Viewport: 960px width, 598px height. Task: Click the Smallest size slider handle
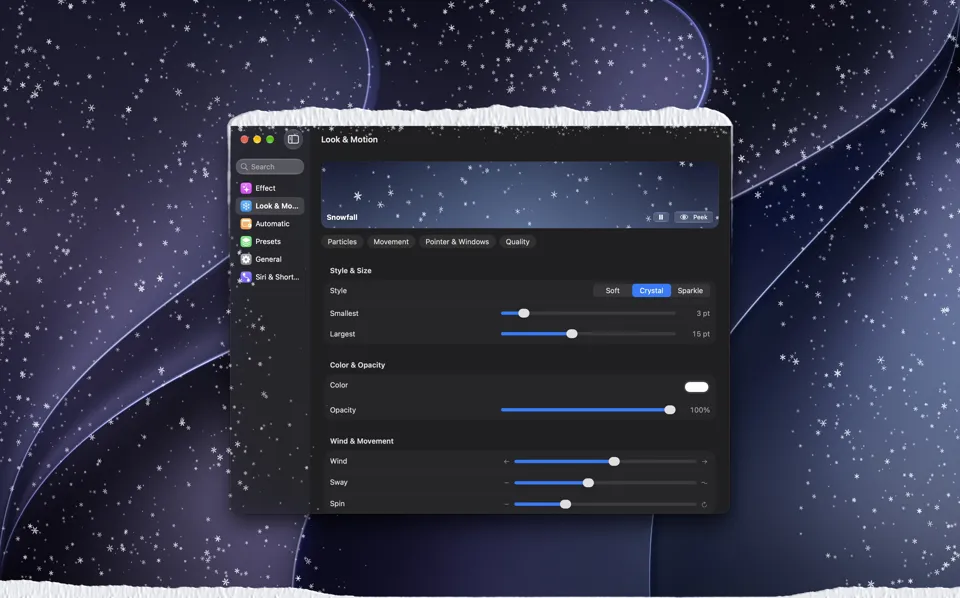coord(523,313)
